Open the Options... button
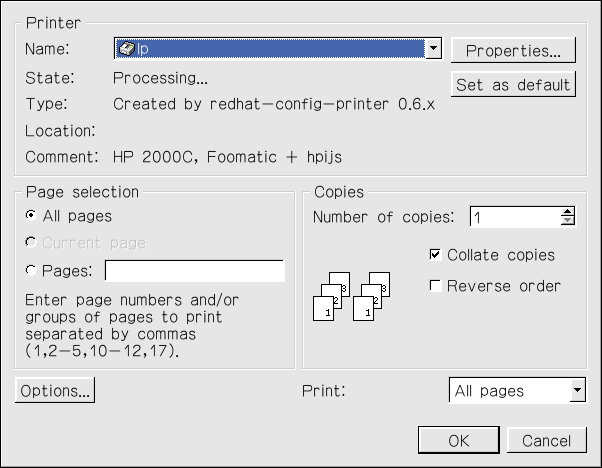 55,391
